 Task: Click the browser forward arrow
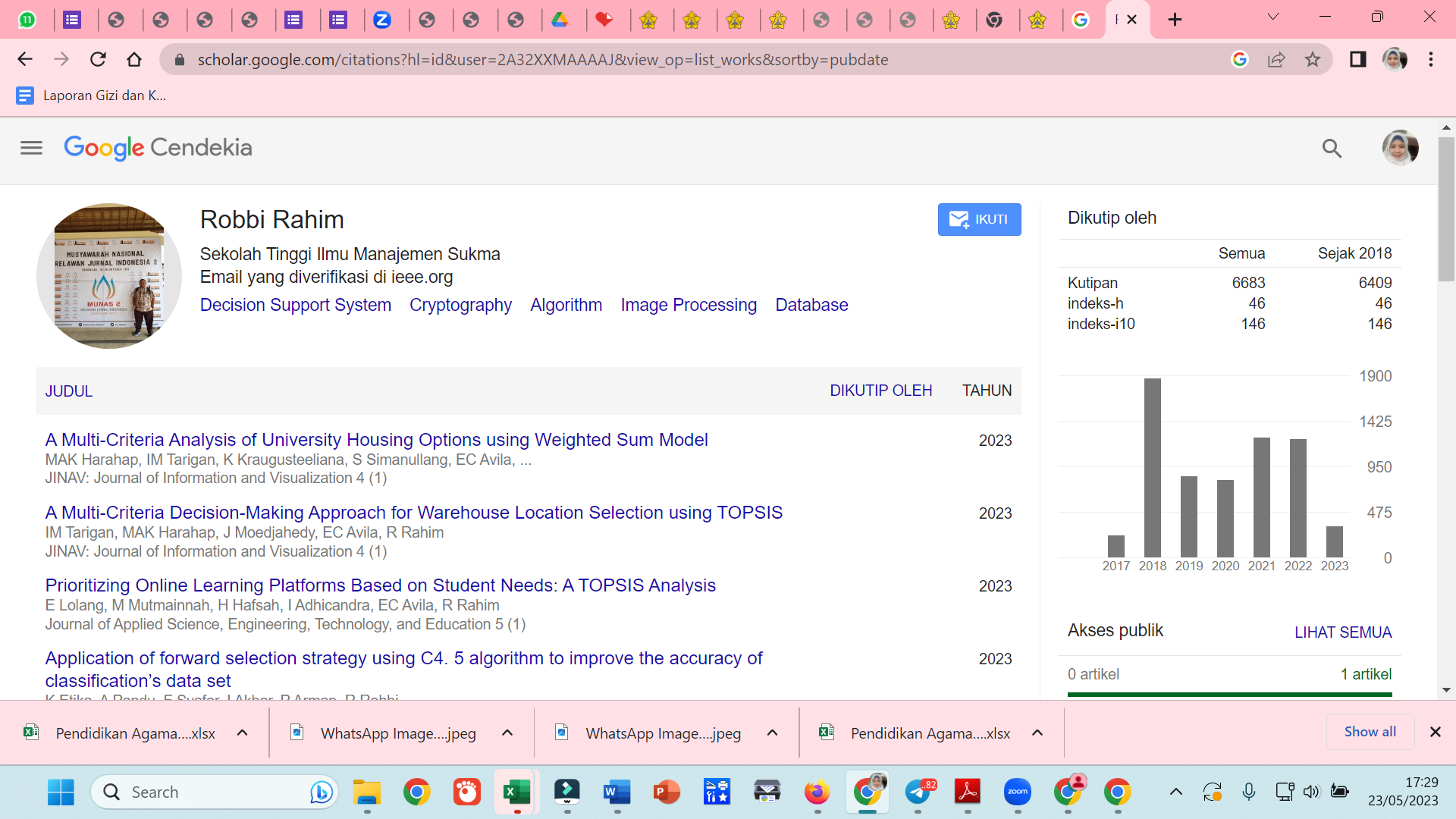61,59
